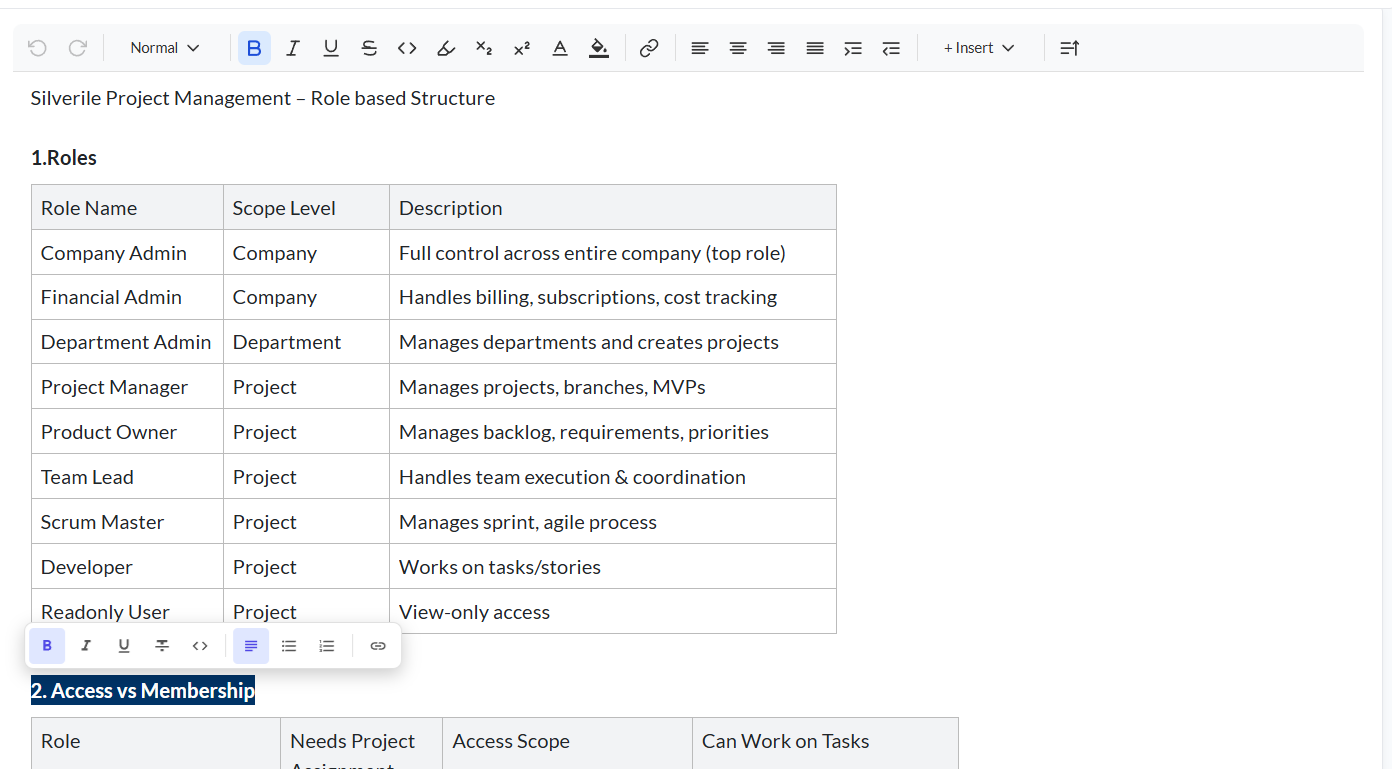The height and width of the screenshot is (769, 1392).
Task: Click the Team Lead cell
Action: (127, 477)
